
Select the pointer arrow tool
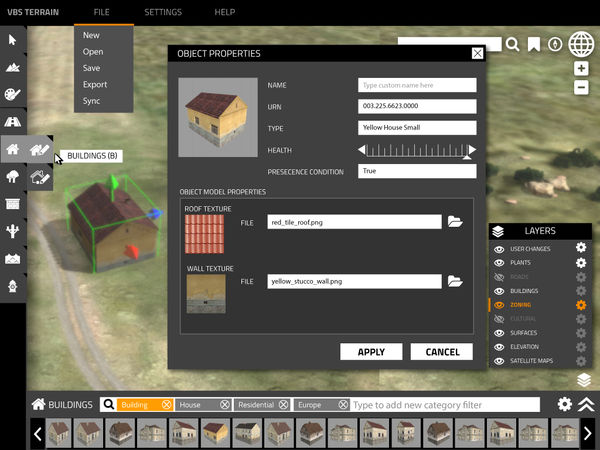click(x=13, y=40)
